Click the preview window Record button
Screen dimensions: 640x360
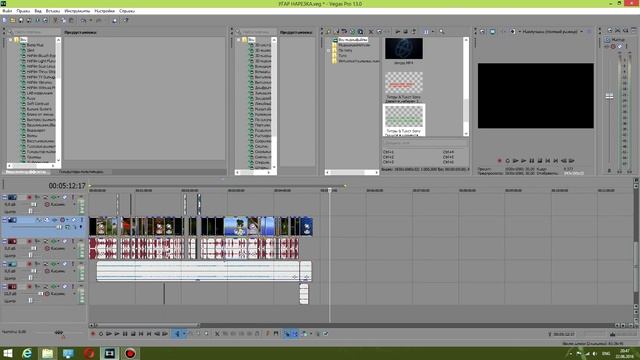pos(499,161)
